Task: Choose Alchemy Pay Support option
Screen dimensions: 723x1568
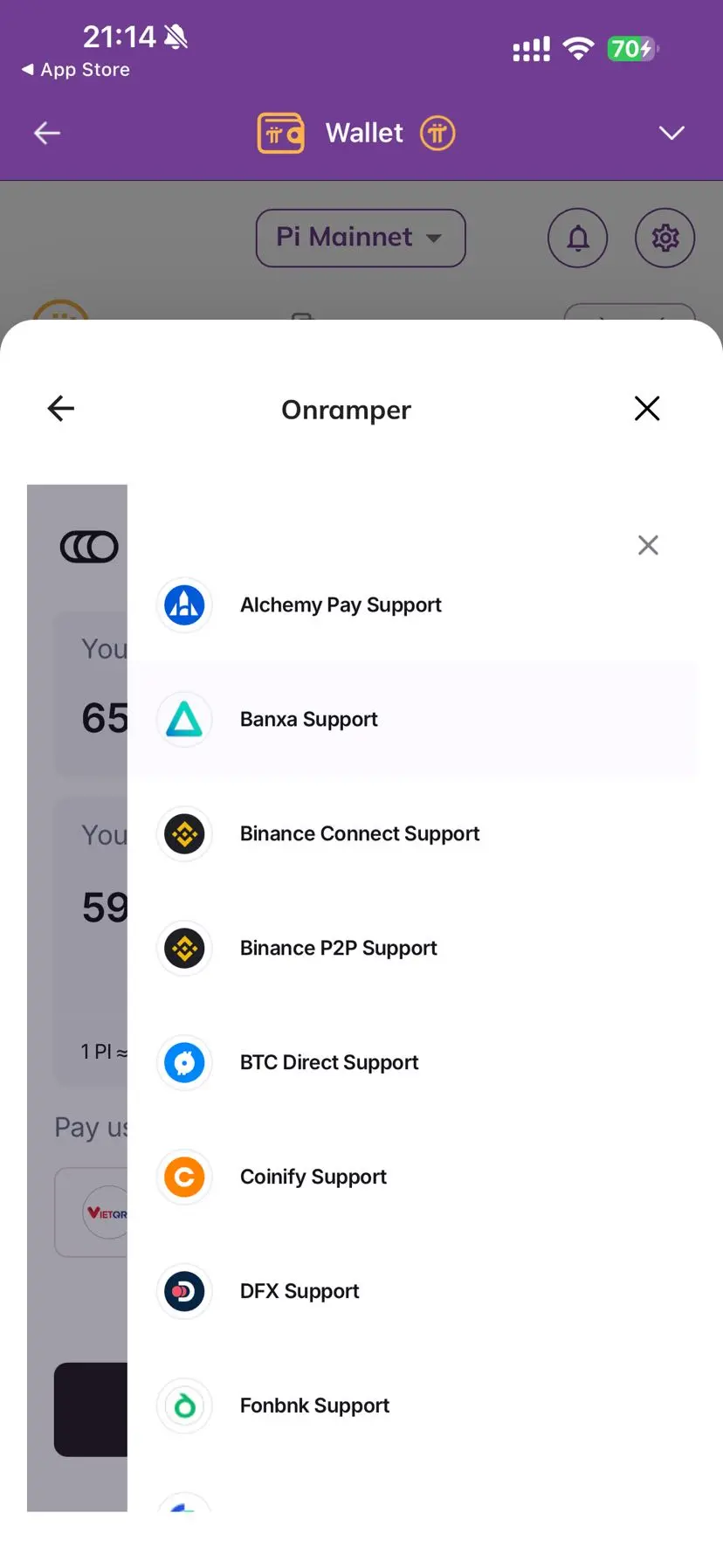Action: (x=417, y=604)
